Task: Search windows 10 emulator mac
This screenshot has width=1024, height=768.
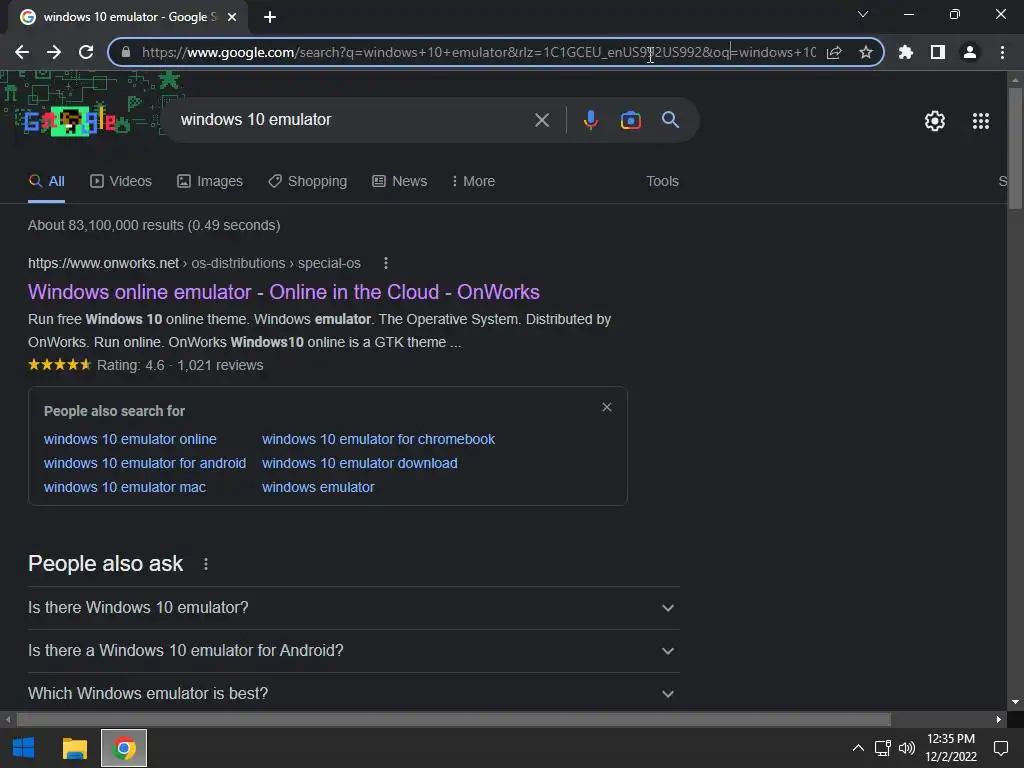Action: (x=125, y=487)
